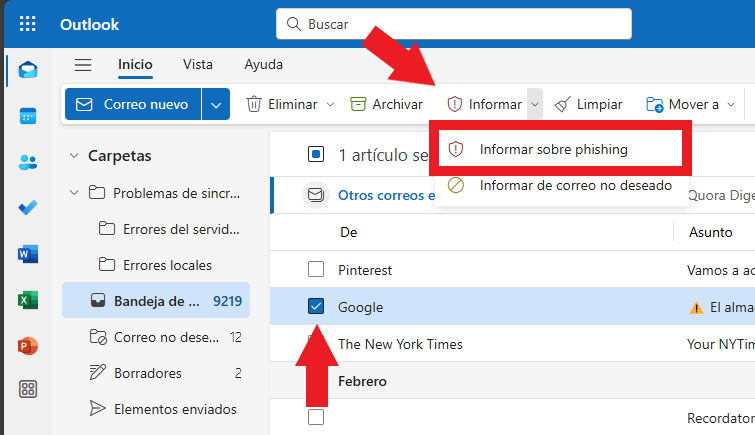Uncheck the Google message checkbox
The image size is (755, 435).
click(x=316, y=306)
